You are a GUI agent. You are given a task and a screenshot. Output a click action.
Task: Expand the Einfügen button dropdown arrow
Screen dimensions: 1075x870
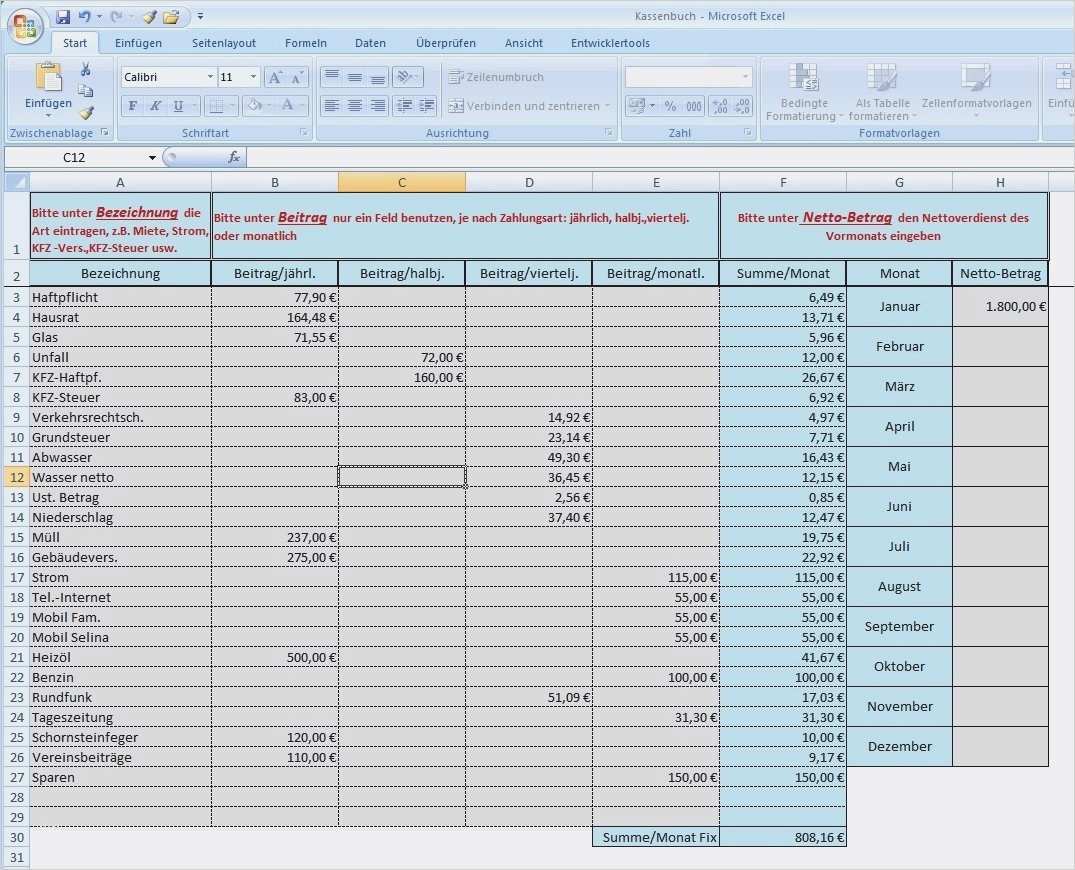[47, 115]
